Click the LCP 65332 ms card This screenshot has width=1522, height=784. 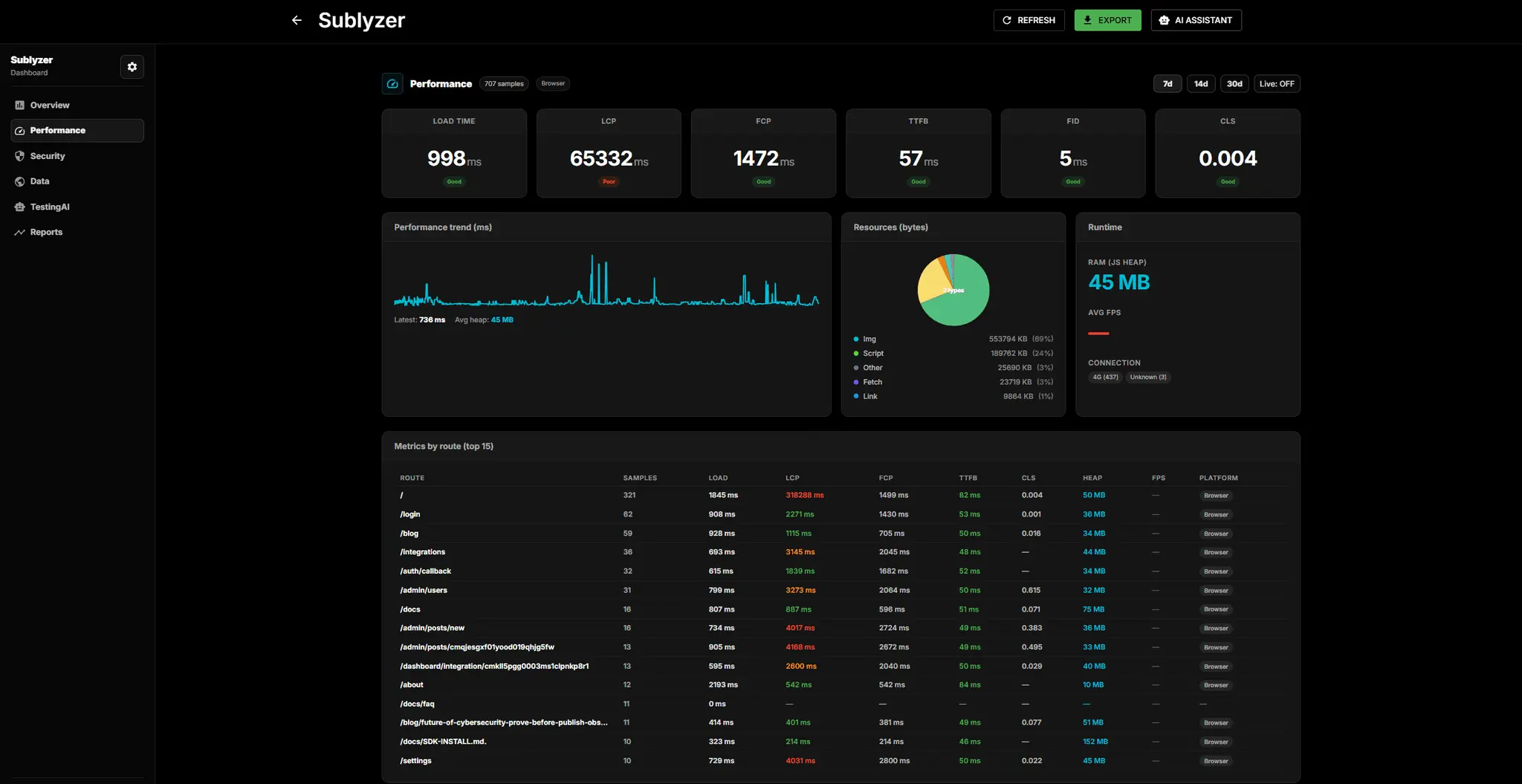pos(609,153)
